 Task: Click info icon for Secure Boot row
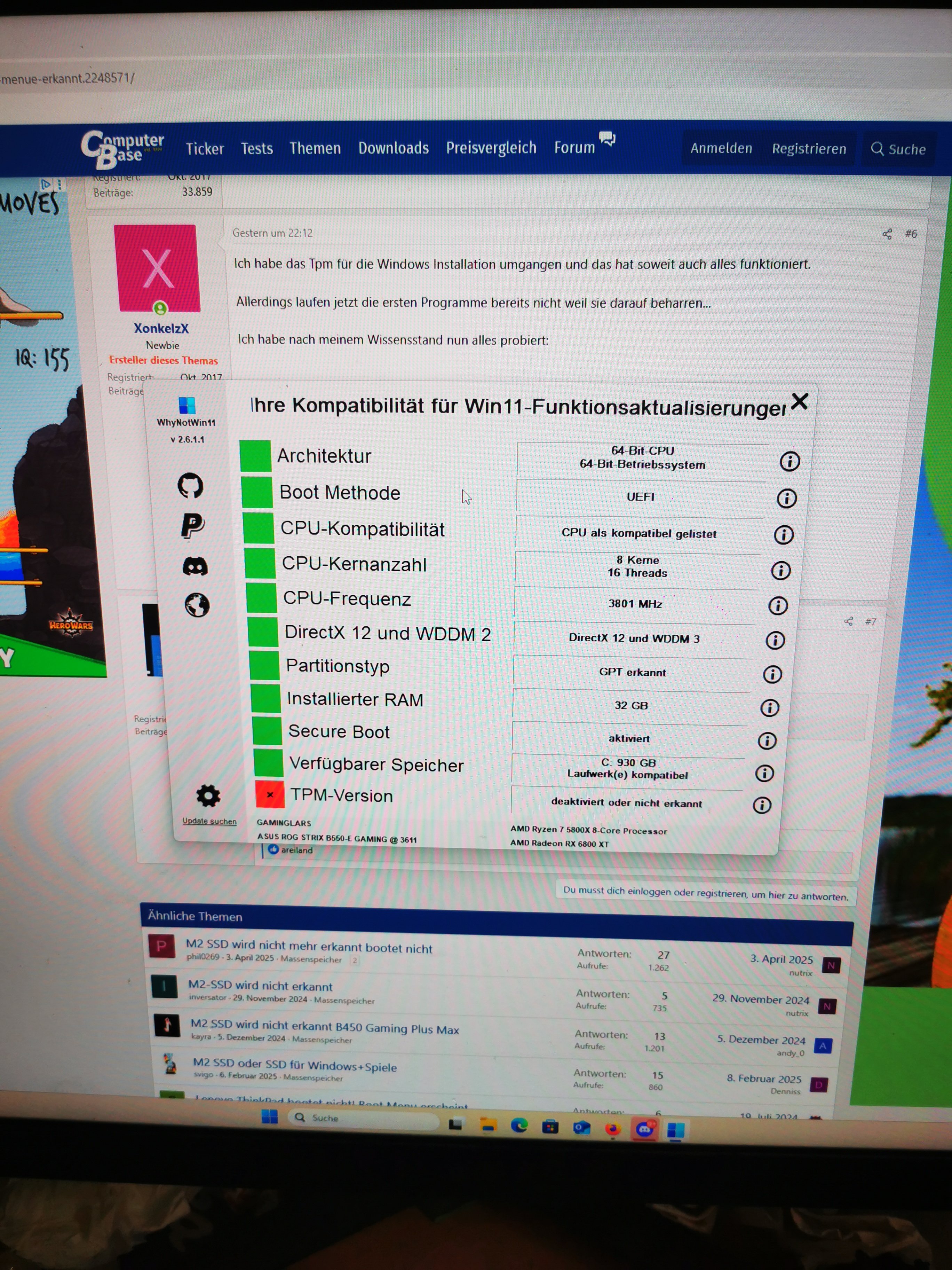pyautogui.click(x=767, y=740)
